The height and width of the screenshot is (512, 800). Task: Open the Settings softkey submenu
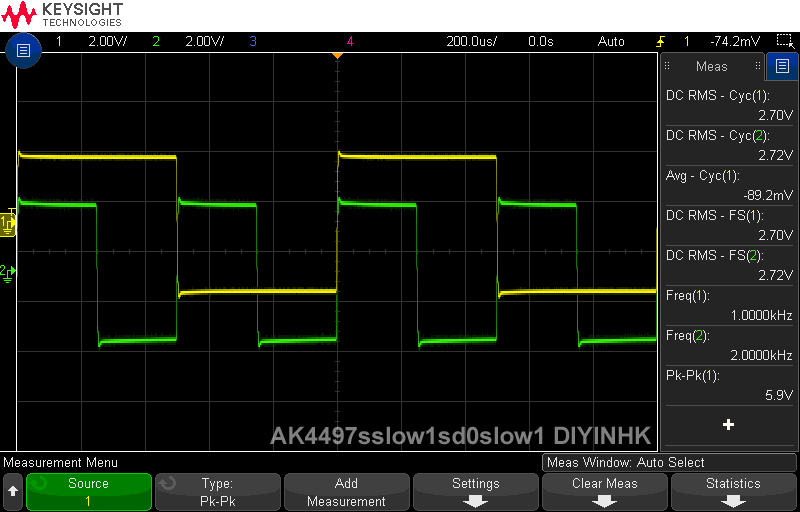476,492
